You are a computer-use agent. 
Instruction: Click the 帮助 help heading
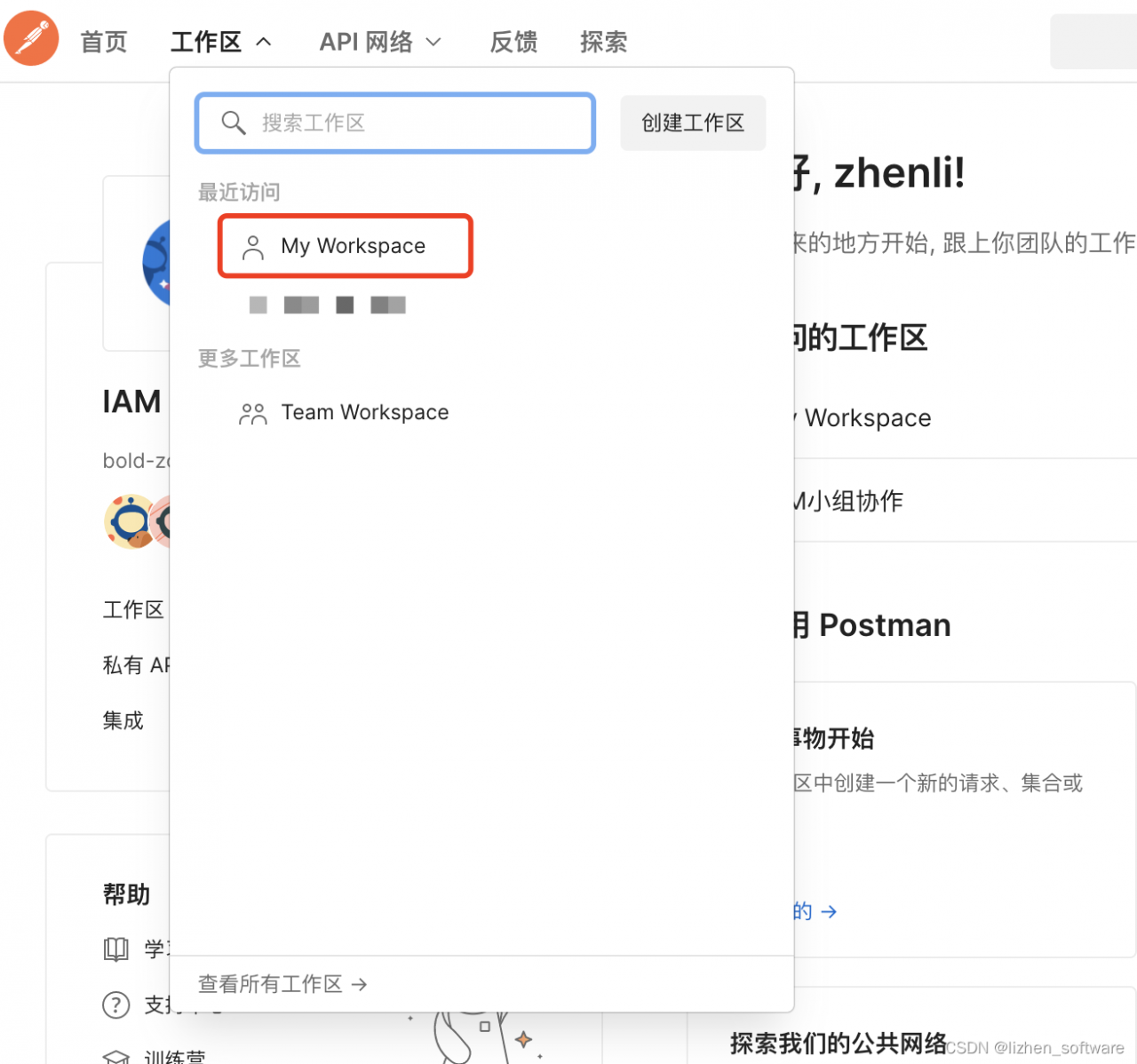(126, 894)
